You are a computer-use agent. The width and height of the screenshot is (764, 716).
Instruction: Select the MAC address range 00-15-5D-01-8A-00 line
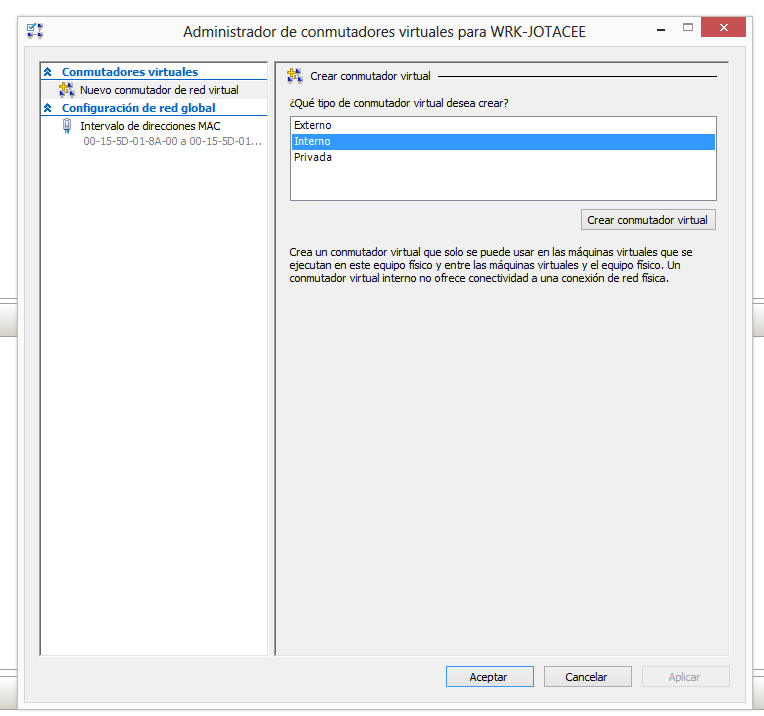tap(172, 142)
